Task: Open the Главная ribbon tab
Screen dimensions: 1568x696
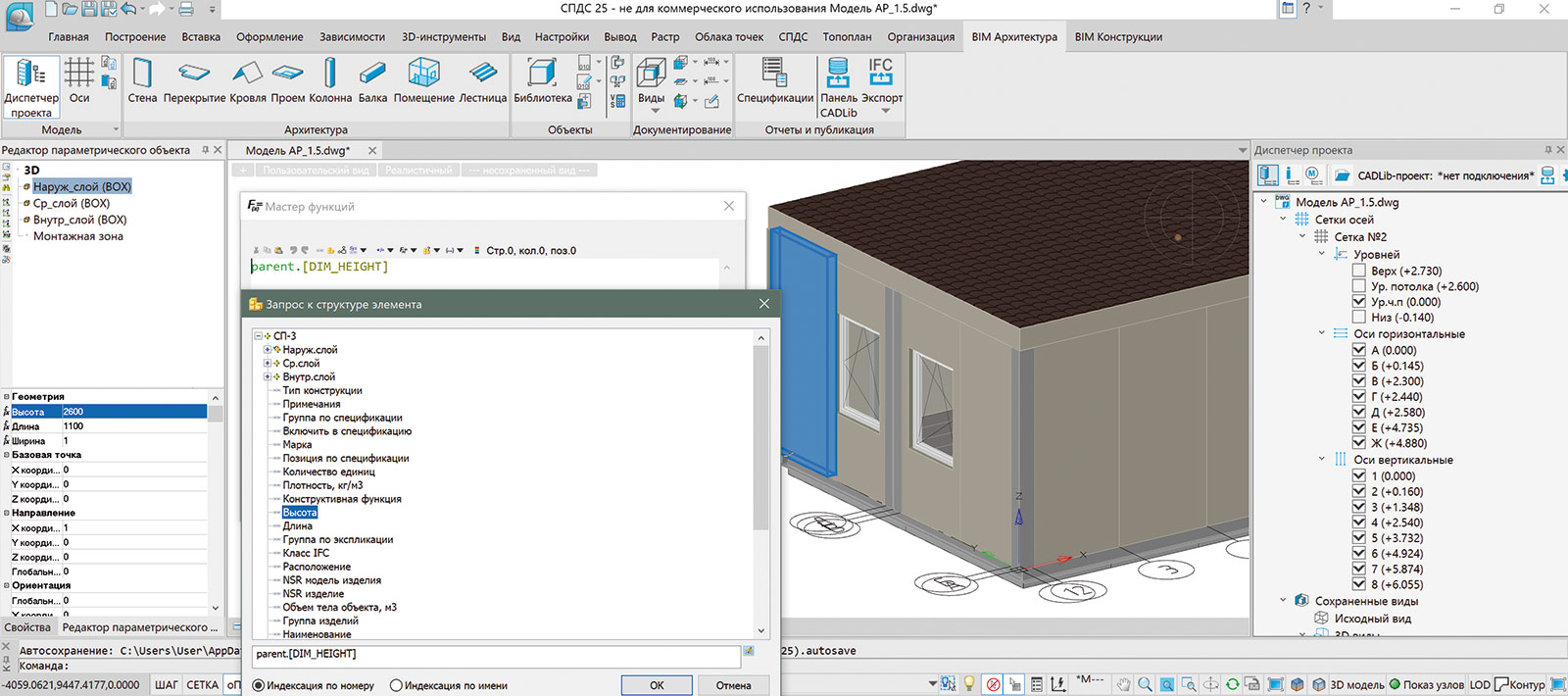Action: point(69,37)
